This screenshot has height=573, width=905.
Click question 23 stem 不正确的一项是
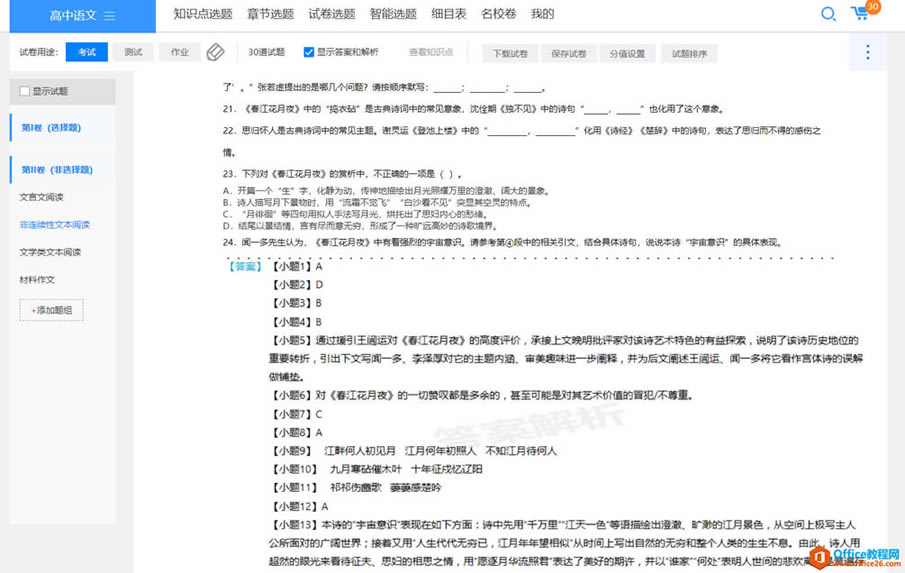pyautogui.click(x=342, y=174)
